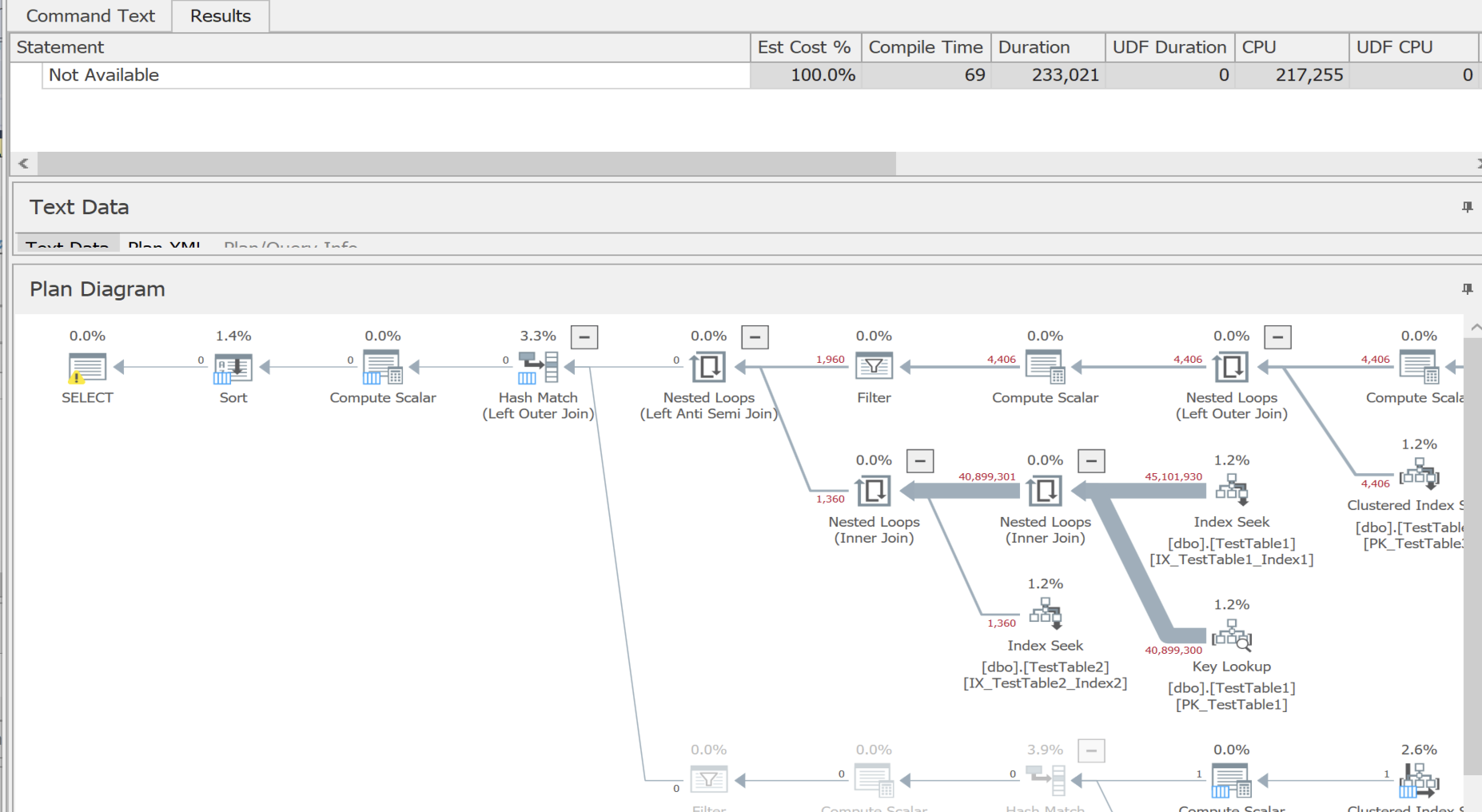The image size is (1482, 812).
Task: Select the Compute Scalar icon after Sort
Action: (x=383, y=368)
